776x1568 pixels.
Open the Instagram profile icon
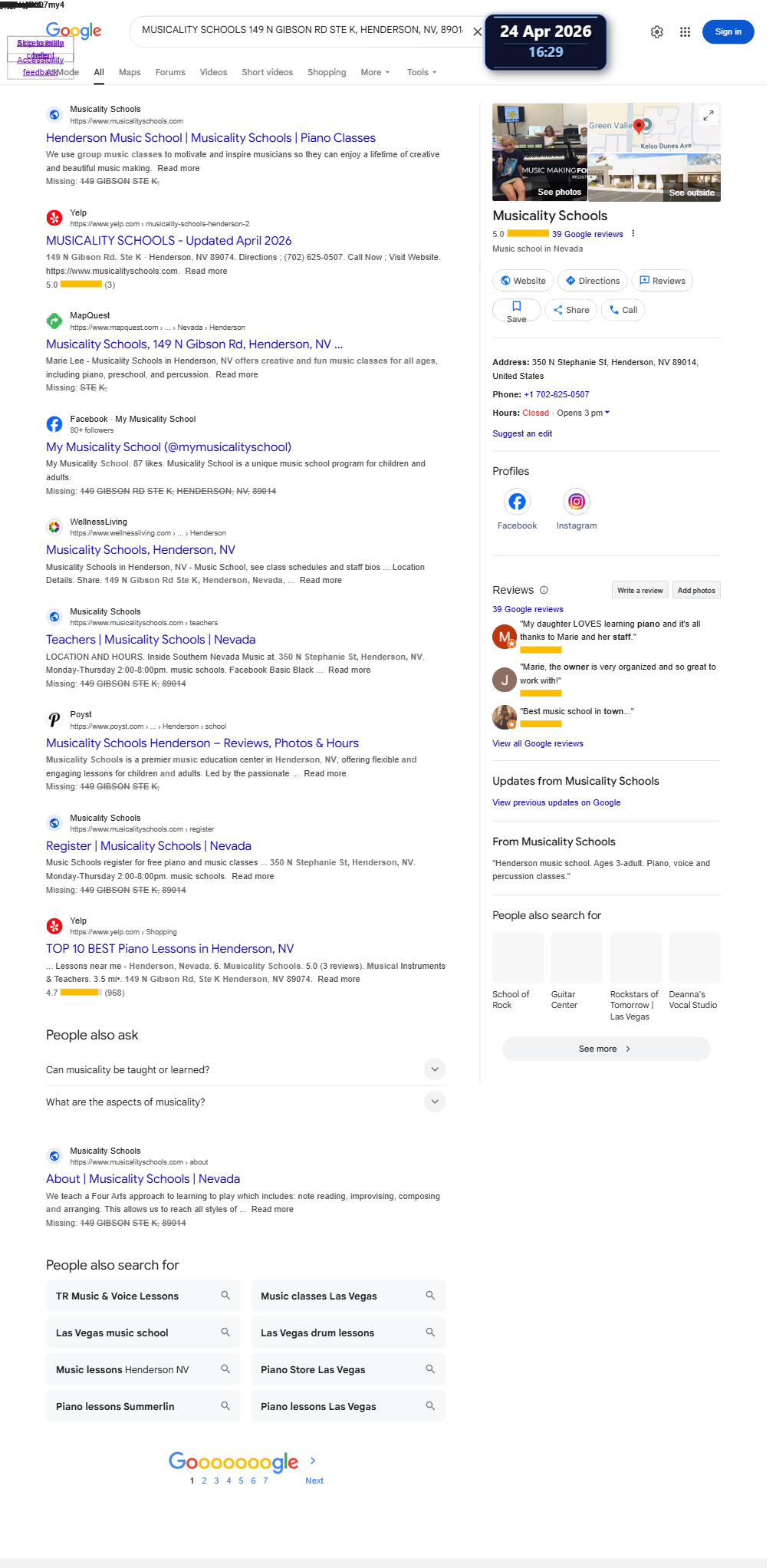(577, 502)
